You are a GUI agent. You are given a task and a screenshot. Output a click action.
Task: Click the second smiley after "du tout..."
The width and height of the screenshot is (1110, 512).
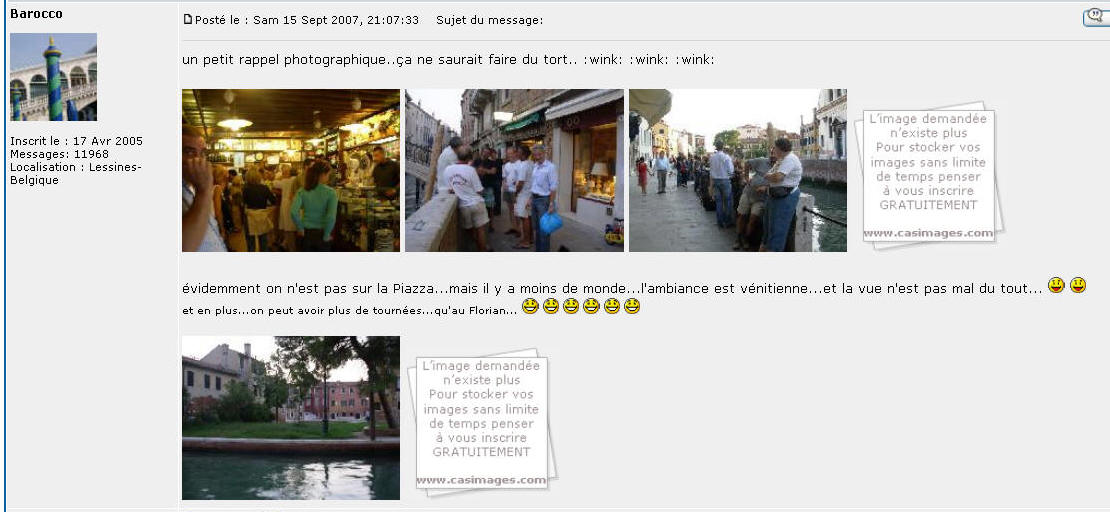[1078, 285]
